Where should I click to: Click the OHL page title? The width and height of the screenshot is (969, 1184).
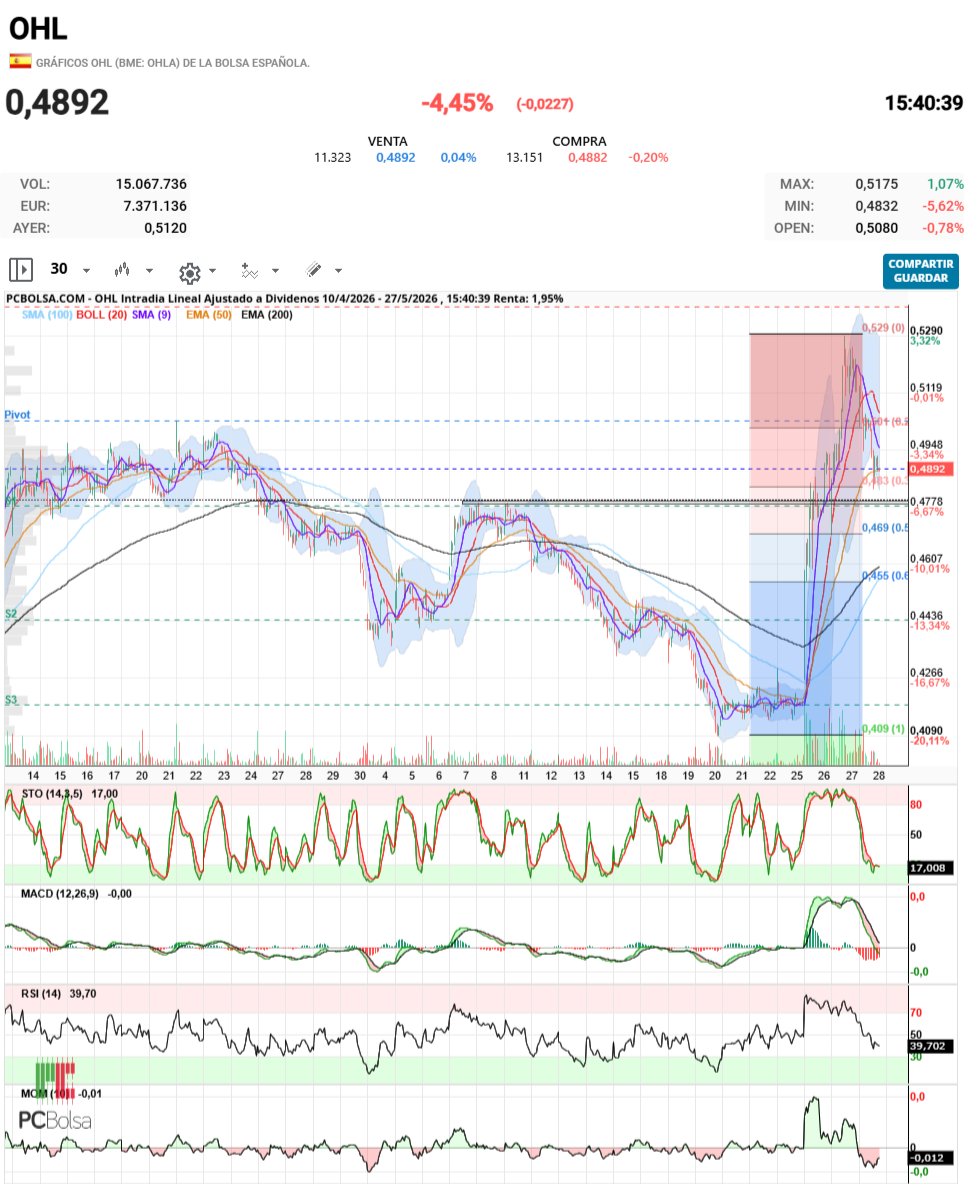click(38, 29)
